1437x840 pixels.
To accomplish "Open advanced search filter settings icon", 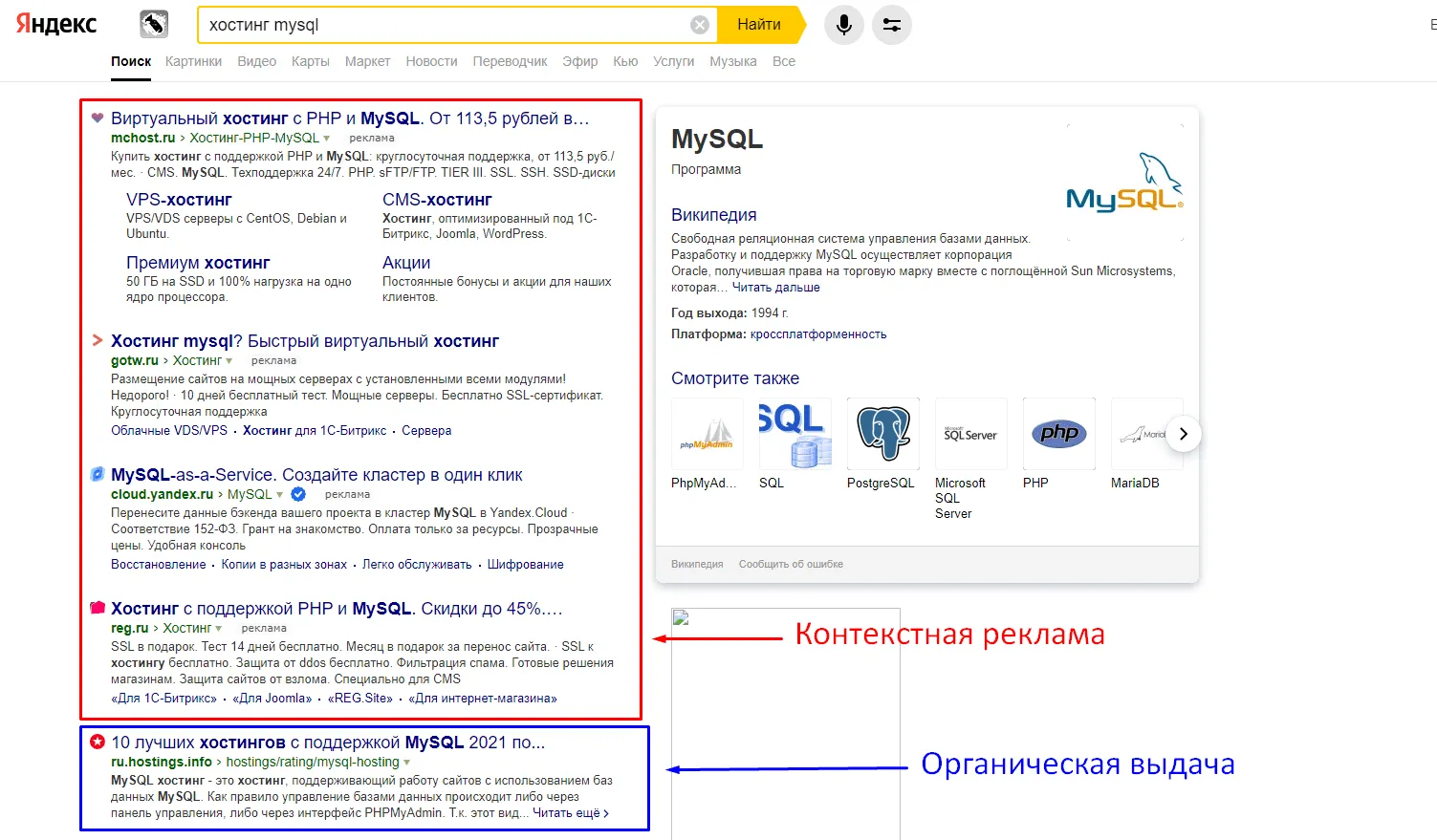I will pos(892,25).
